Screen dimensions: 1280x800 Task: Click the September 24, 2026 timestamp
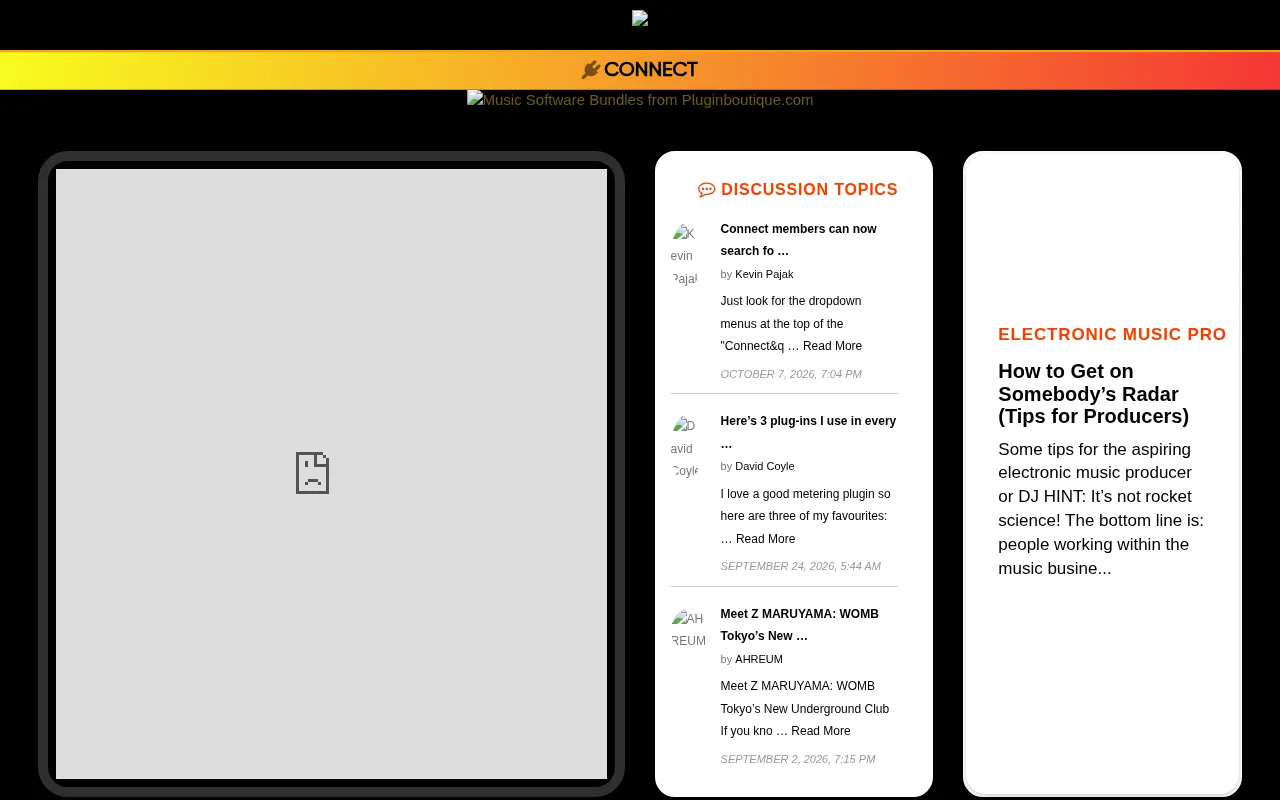click(x=800, y=566)
